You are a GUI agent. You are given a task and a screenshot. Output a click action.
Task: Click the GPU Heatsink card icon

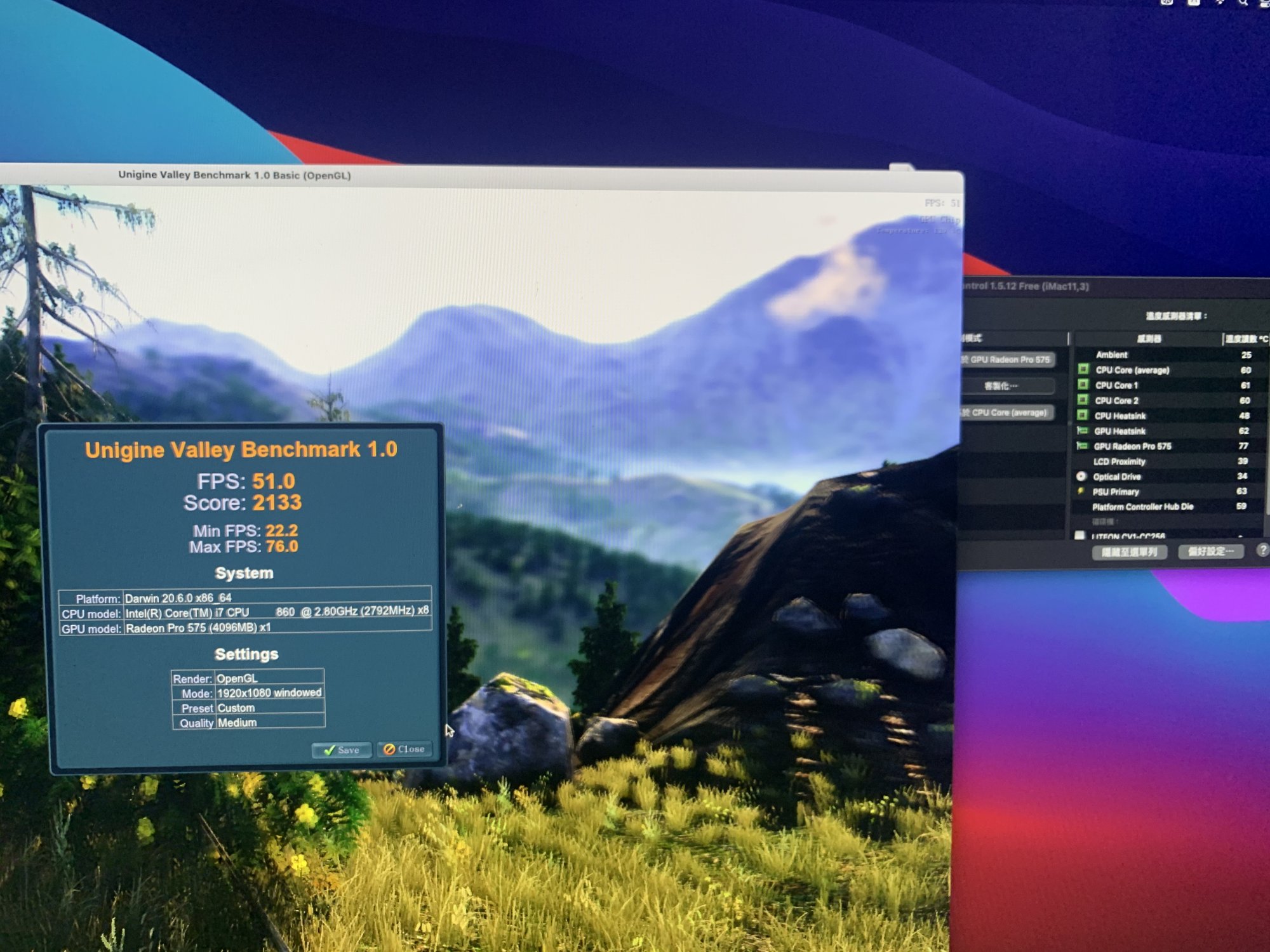point(1083,430)
